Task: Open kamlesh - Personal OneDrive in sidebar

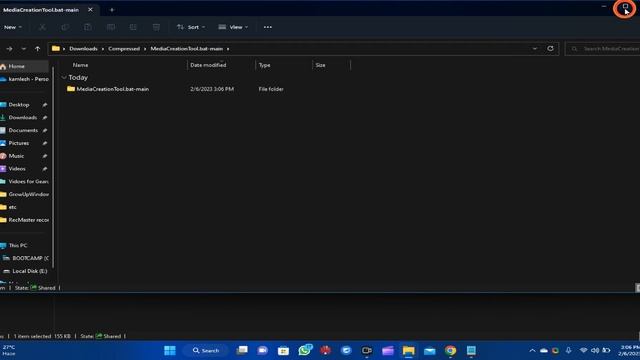Action: click(24, 79)
